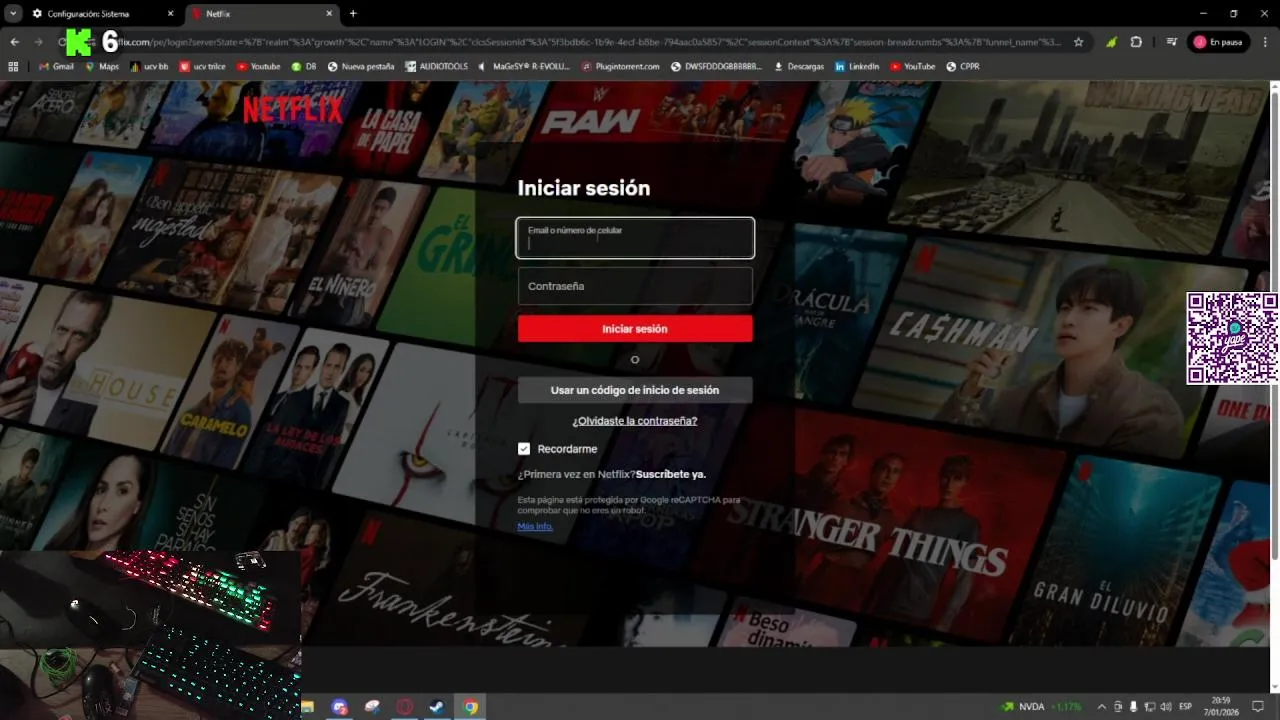
Task: Click the 'Suscríbete ya.' link
Action: click(671, 474)
